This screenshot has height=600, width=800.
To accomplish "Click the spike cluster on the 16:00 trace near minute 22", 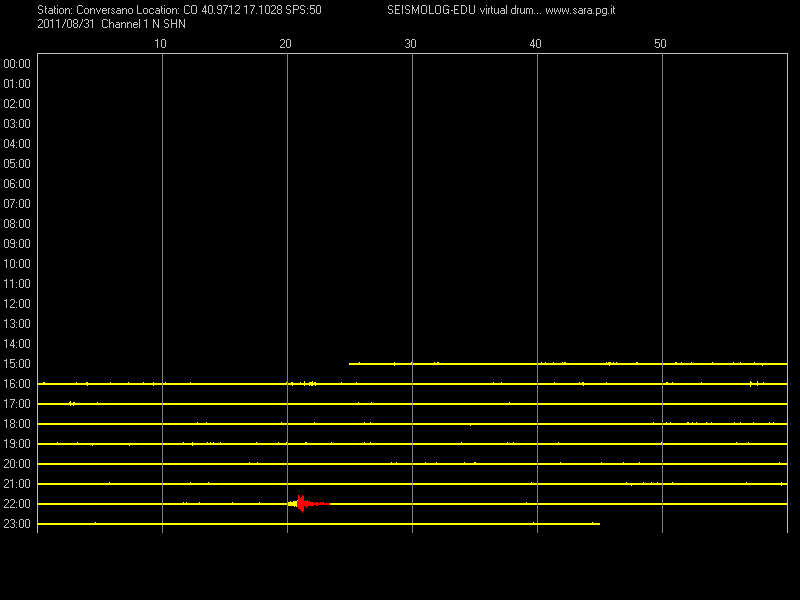I will [x=310, y=384].
